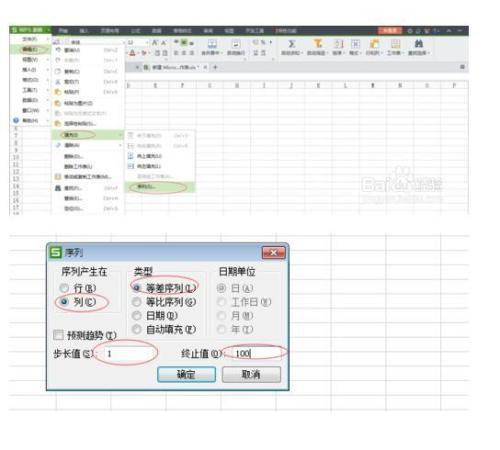Add a new document tab with plus icon
The height and width of the screenshot is (450, 500).
click(x=215, y=67)
